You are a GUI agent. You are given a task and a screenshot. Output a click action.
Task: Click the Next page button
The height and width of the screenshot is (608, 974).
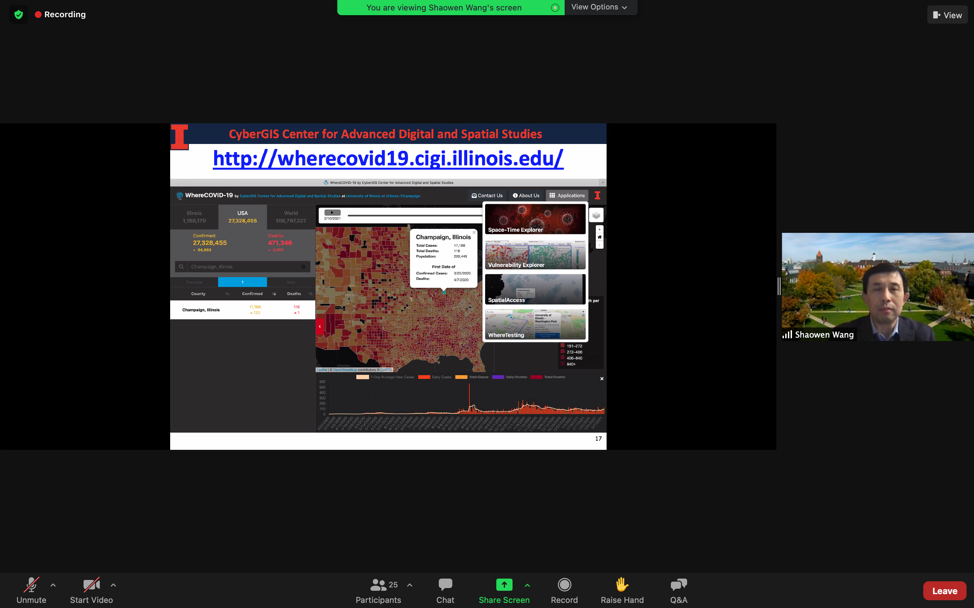(x=291, y=282)
